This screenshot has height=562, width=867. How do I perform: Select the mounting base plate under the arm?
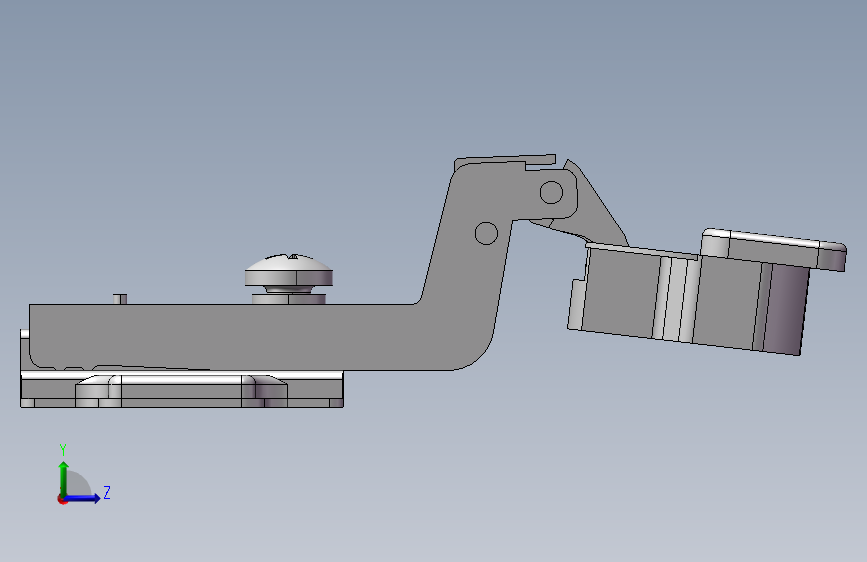pyautogui.click(x=181, y=390)
